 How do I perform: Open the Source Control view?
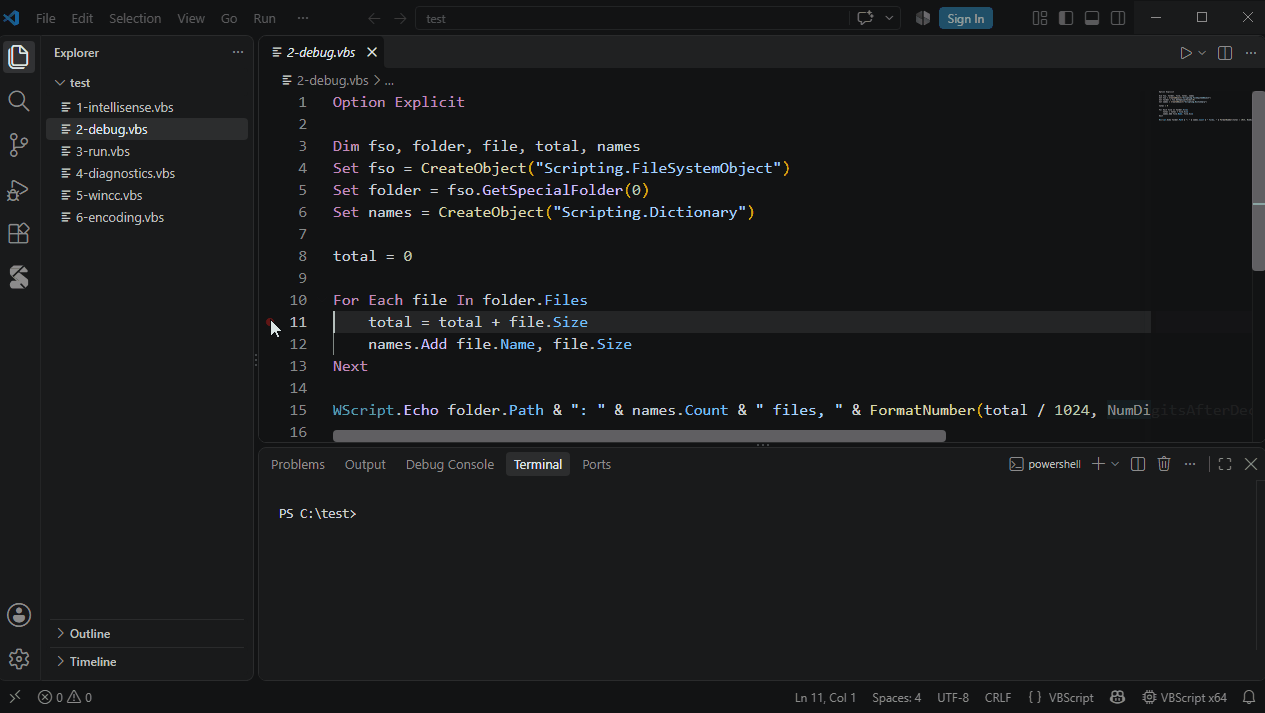(19, 145)
